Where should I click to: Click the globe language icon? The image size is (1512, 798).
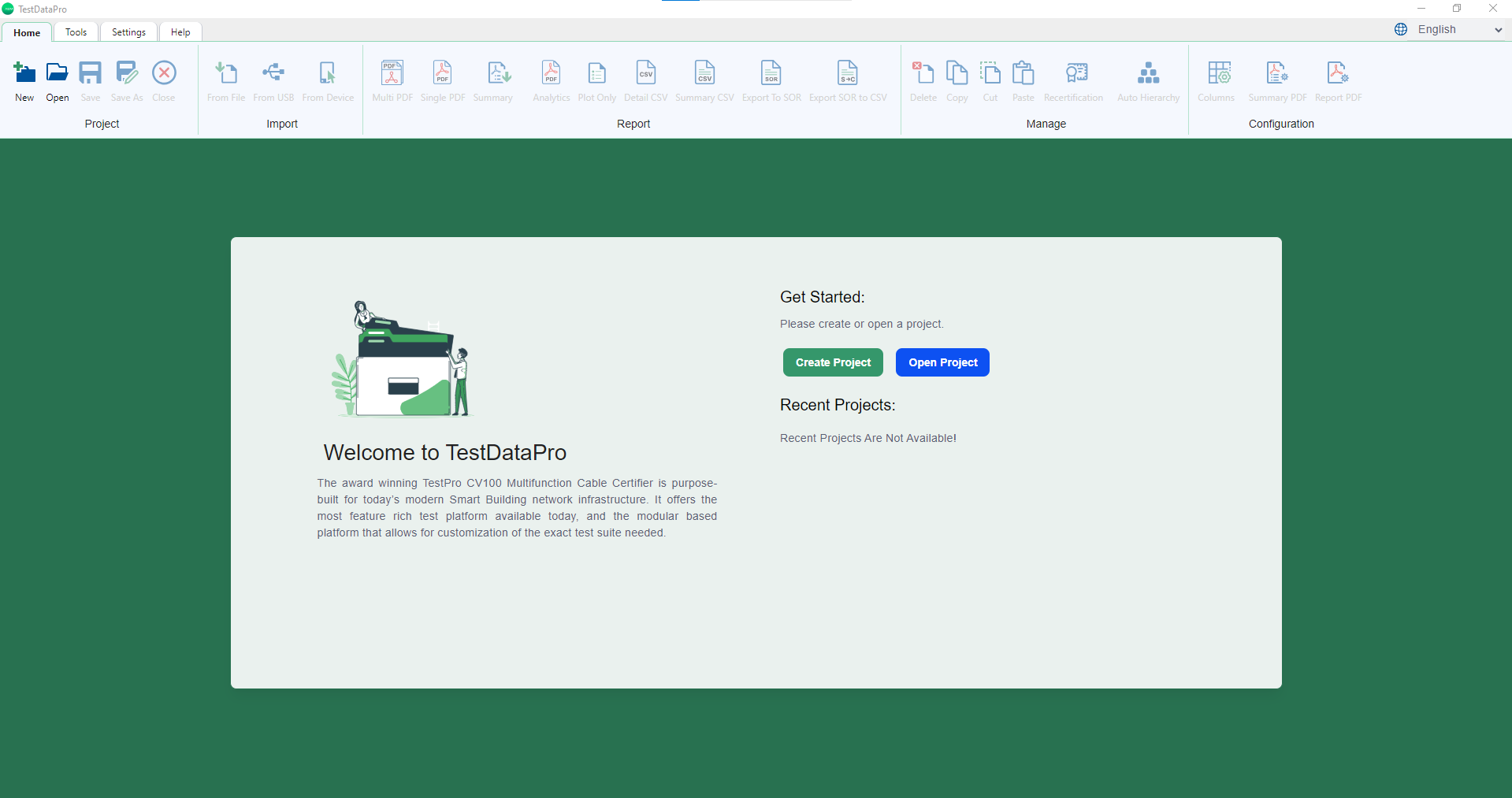1401,29
